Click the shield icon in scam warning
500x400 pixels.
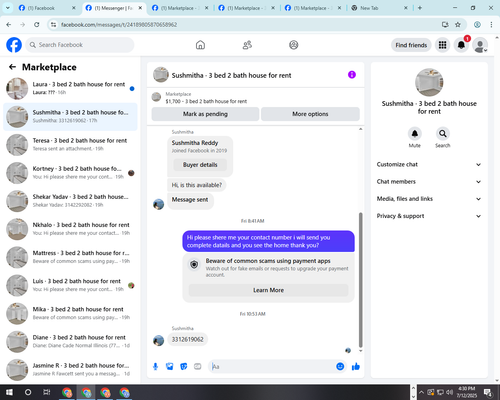(x=194, y=265)
